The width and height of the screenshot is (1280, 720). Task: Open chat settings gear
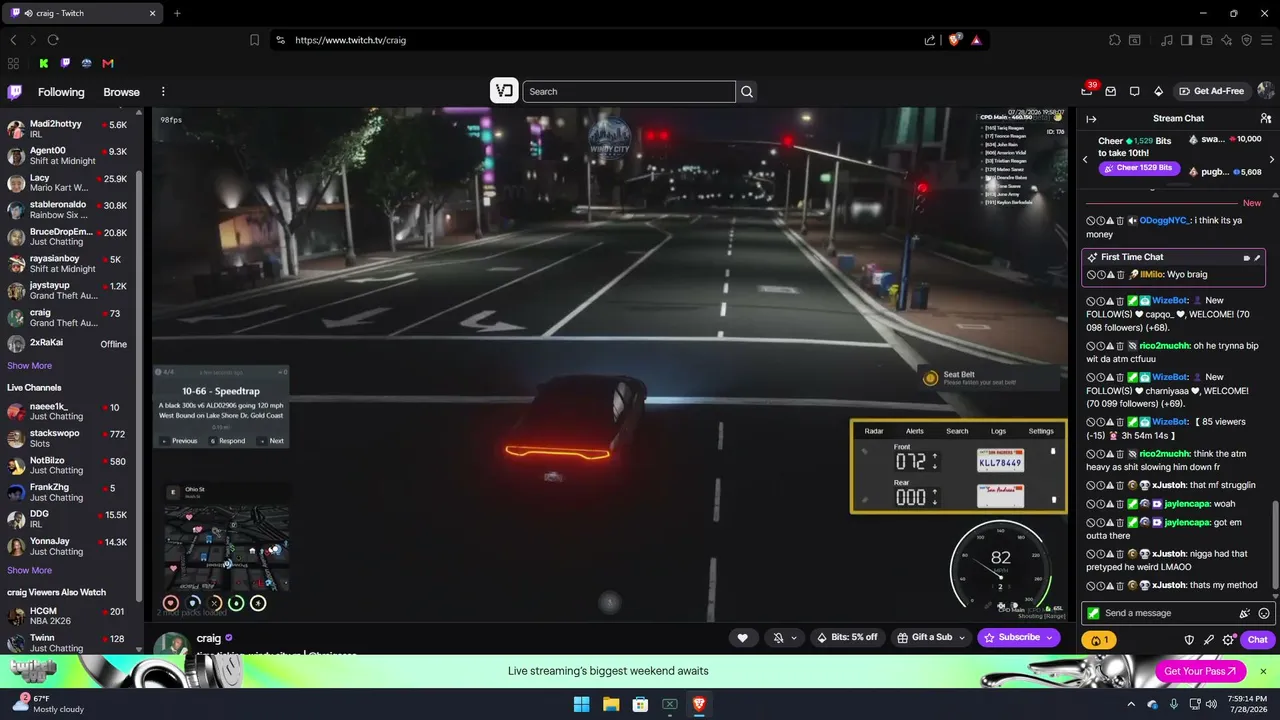coord(1229,640)
